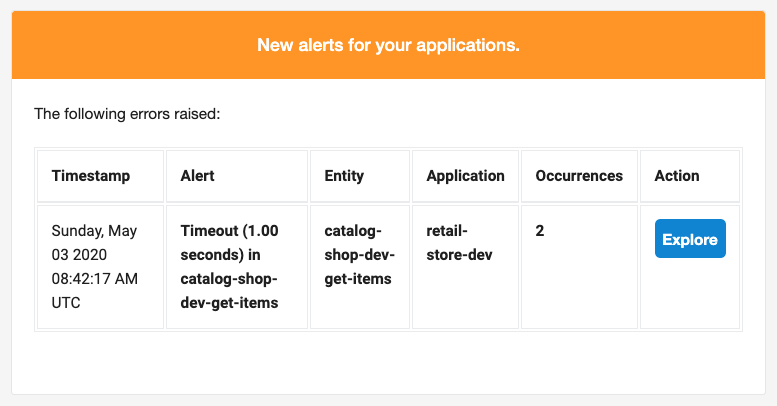The width and height of the screenshot is (777, 406).
Task: Click the Sunday, May 03 2020 timestamp cell
Action: pos(101,267)
